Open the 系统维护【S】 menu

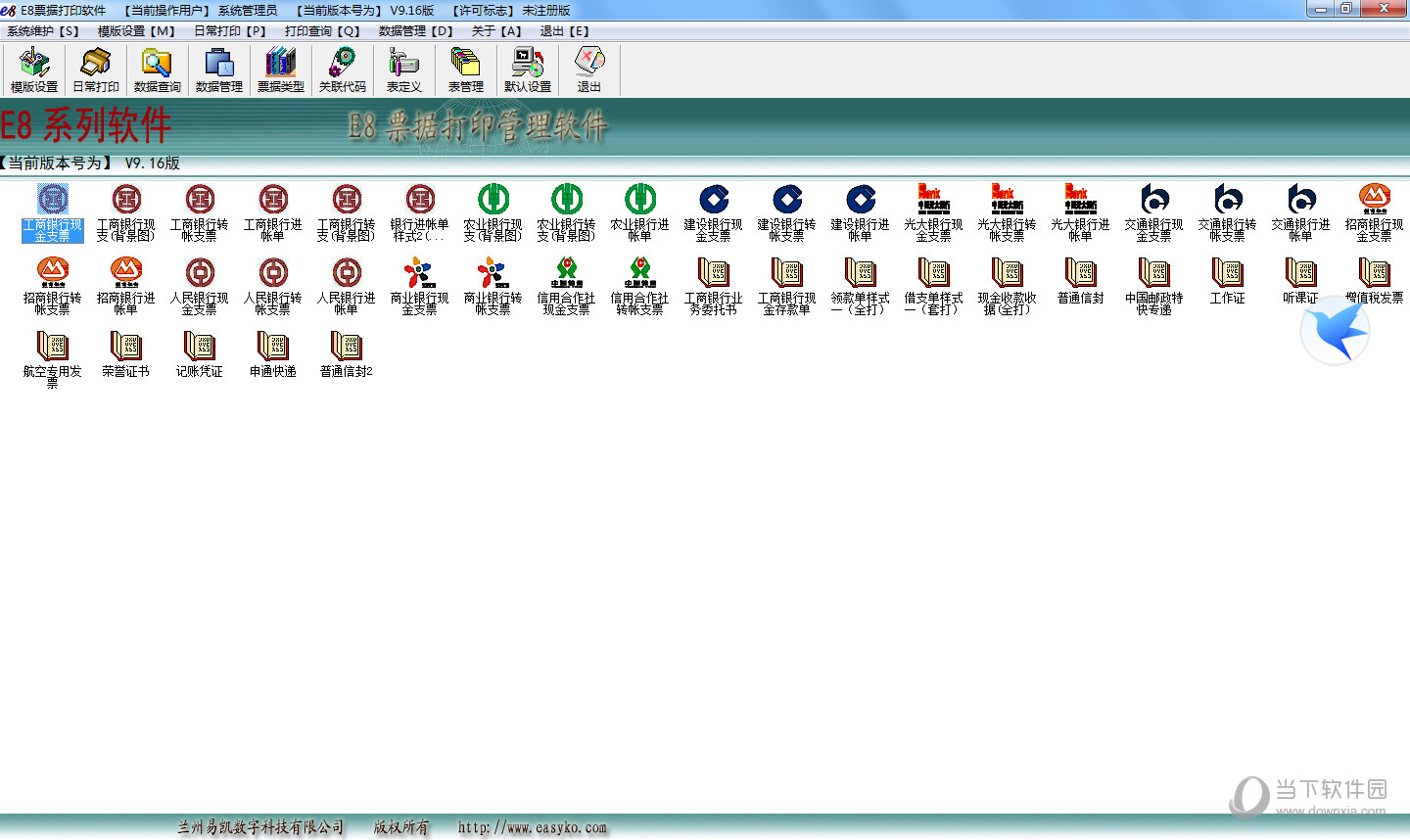[43, 31]
